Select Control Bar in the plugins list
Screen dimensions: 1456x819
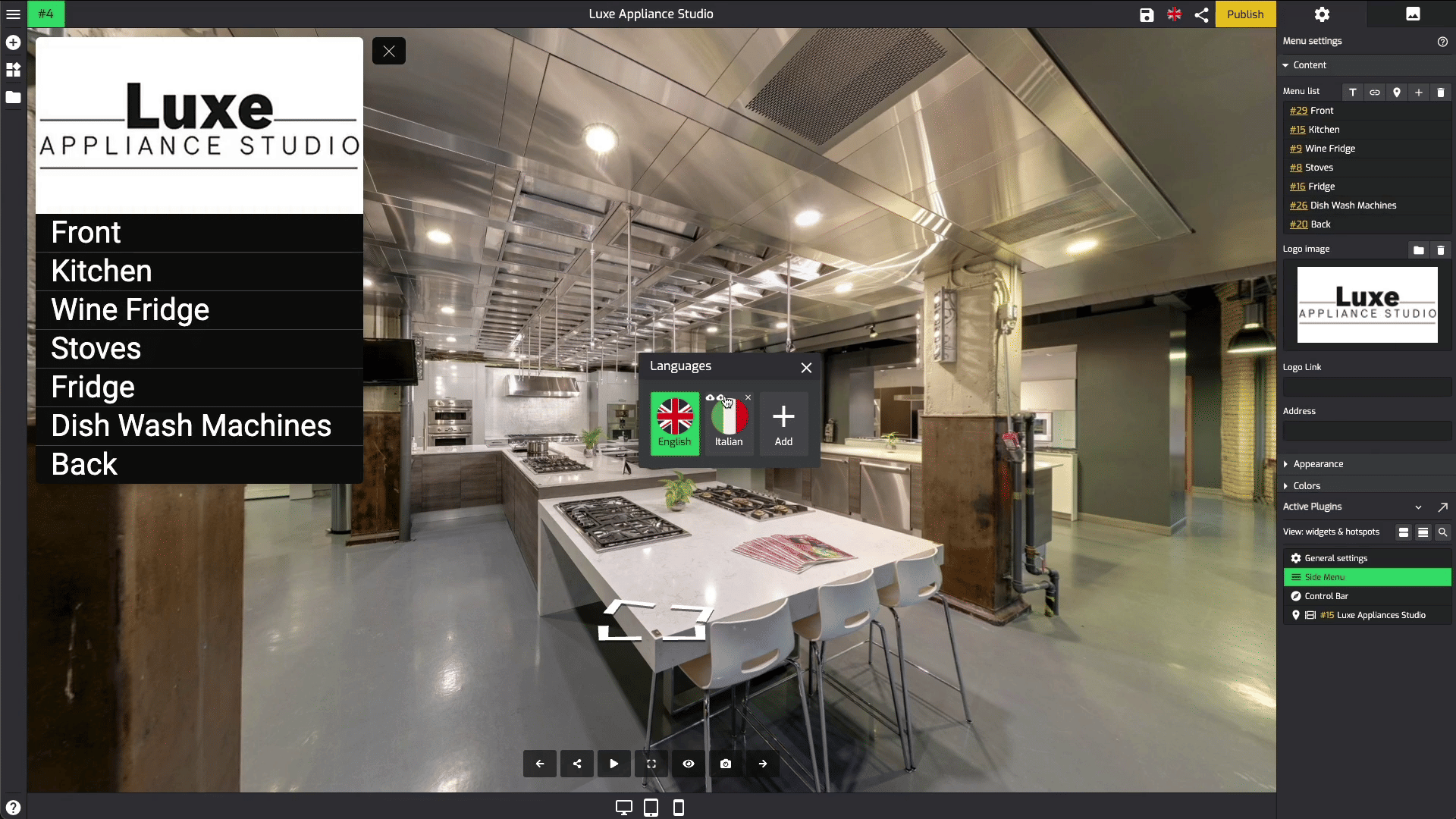(x=1326, y=596)
